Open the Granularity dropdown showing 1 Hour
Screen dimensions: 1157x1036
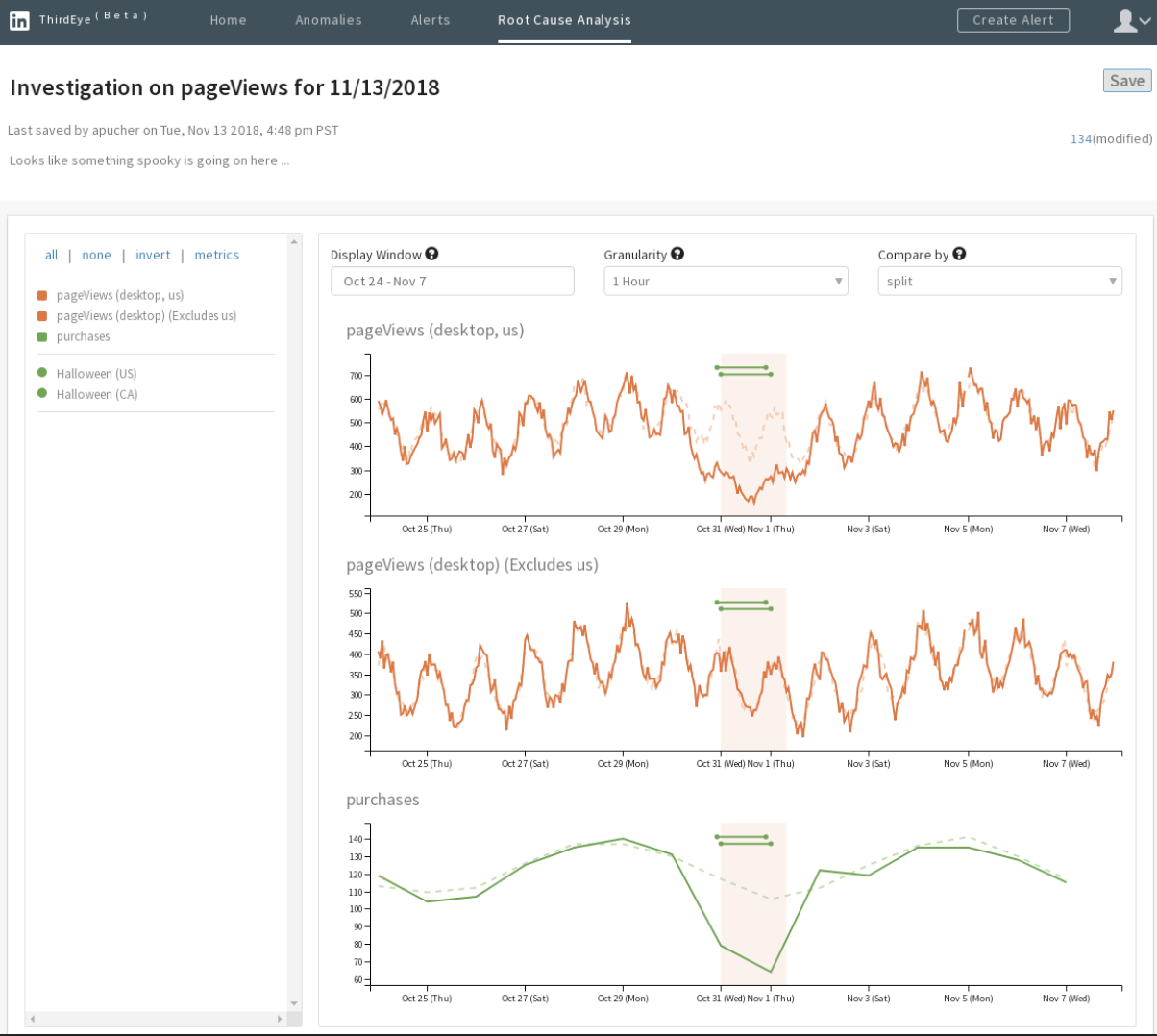coord(726,281)
